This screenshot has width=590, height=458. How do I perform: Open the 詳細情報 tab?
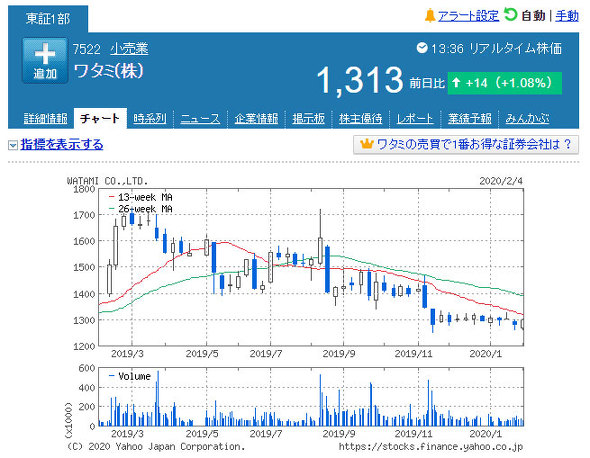46,119
